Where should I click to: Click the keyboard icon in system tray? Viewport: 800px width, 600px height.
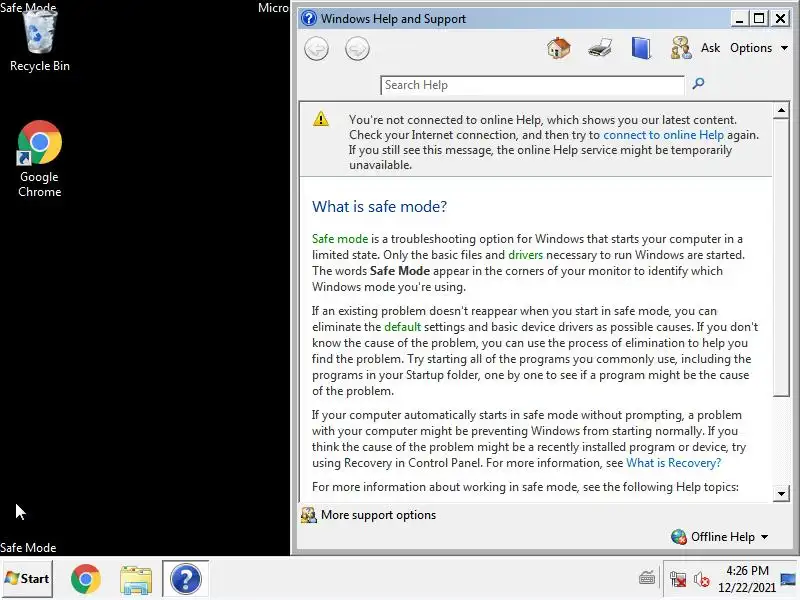click(647, 579)
